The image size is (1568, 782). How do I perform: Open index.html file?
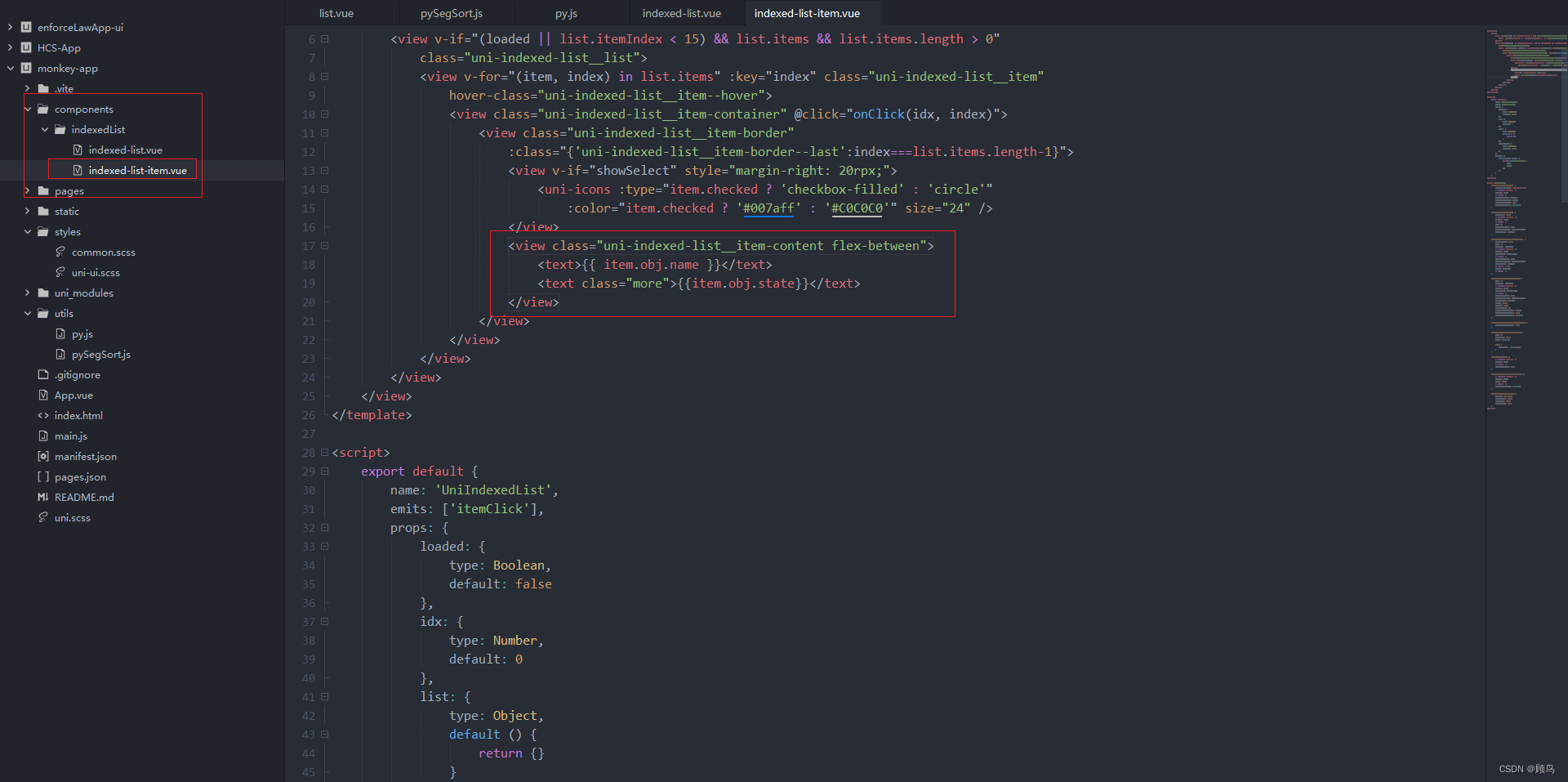point(78,415)
